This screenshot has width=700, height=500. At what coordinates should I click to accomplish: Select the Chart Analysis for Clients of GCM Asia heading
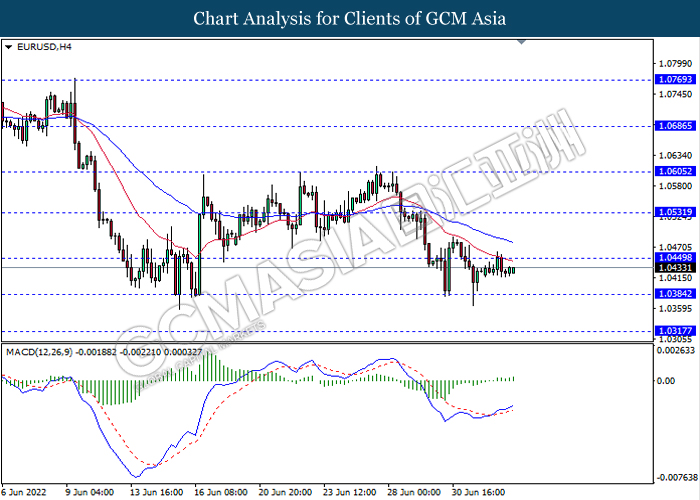point(350,19)
